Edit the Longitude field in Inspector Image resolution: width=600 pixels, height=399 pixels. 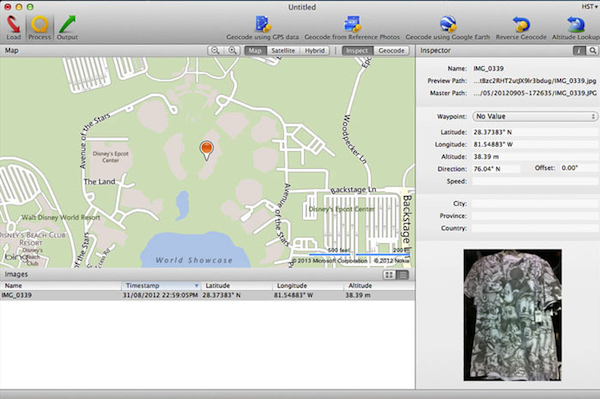(x=535, y=144)
